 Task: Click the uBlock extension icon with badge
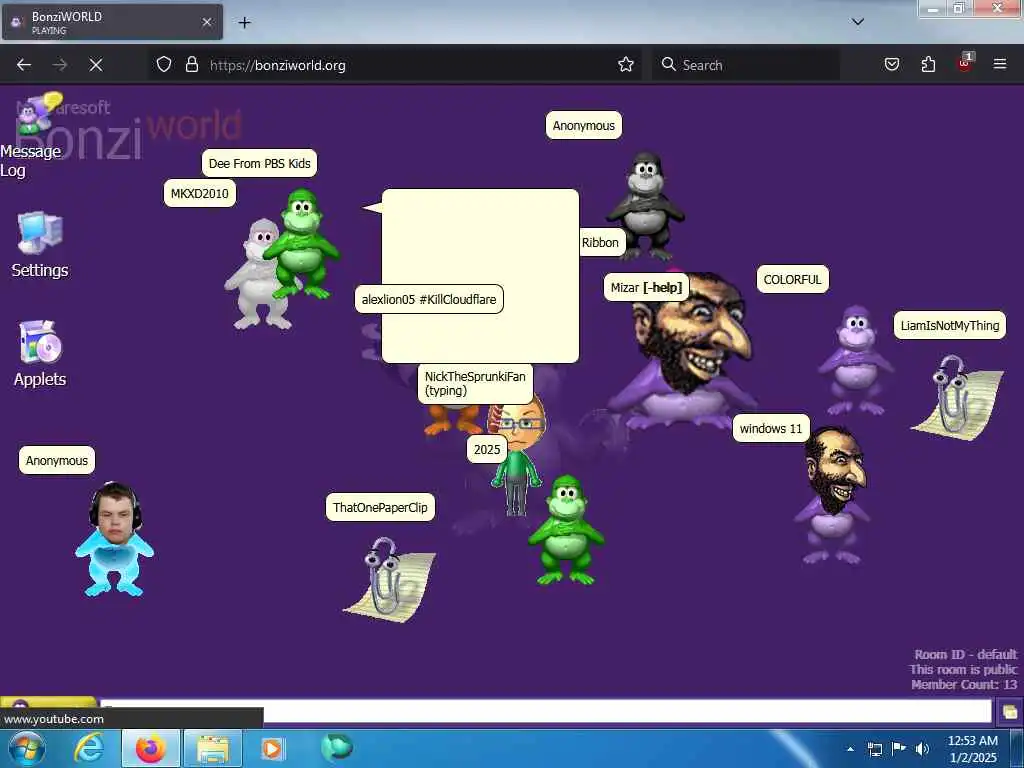click(965, 63)
